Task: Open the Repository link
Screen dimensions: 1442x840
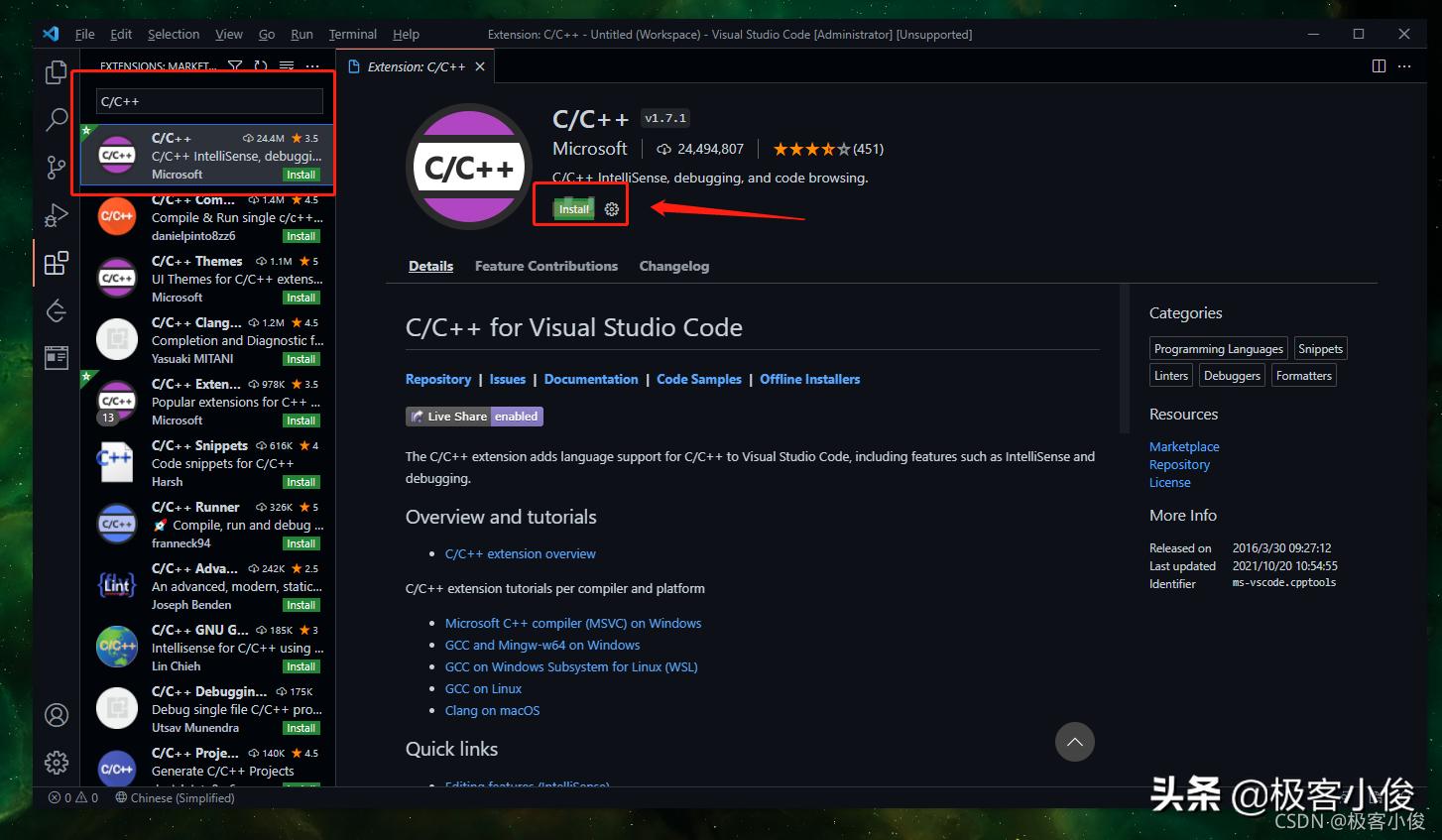Action: click(438, 379)
